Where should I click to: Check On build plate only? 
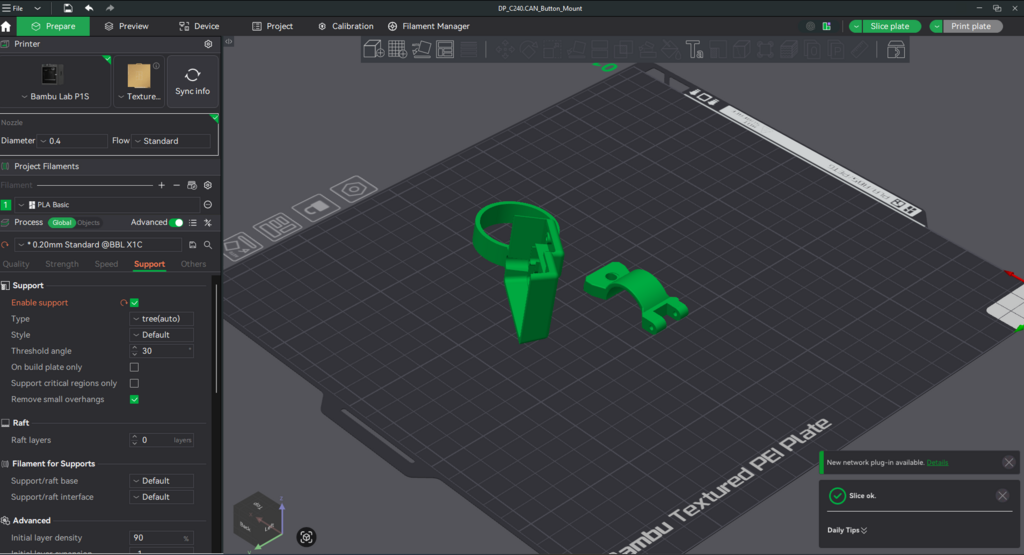tap(135, 367)
